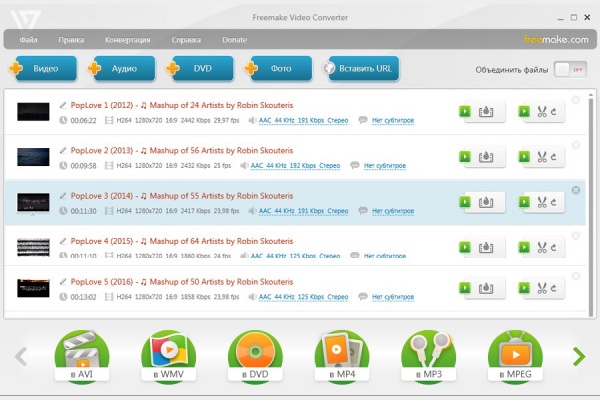The width and height of the screenshot is (600, 400).
Task: Play PopLove 2 (2013) via scissors-side green play icon
Action: [x=524, y=157]
